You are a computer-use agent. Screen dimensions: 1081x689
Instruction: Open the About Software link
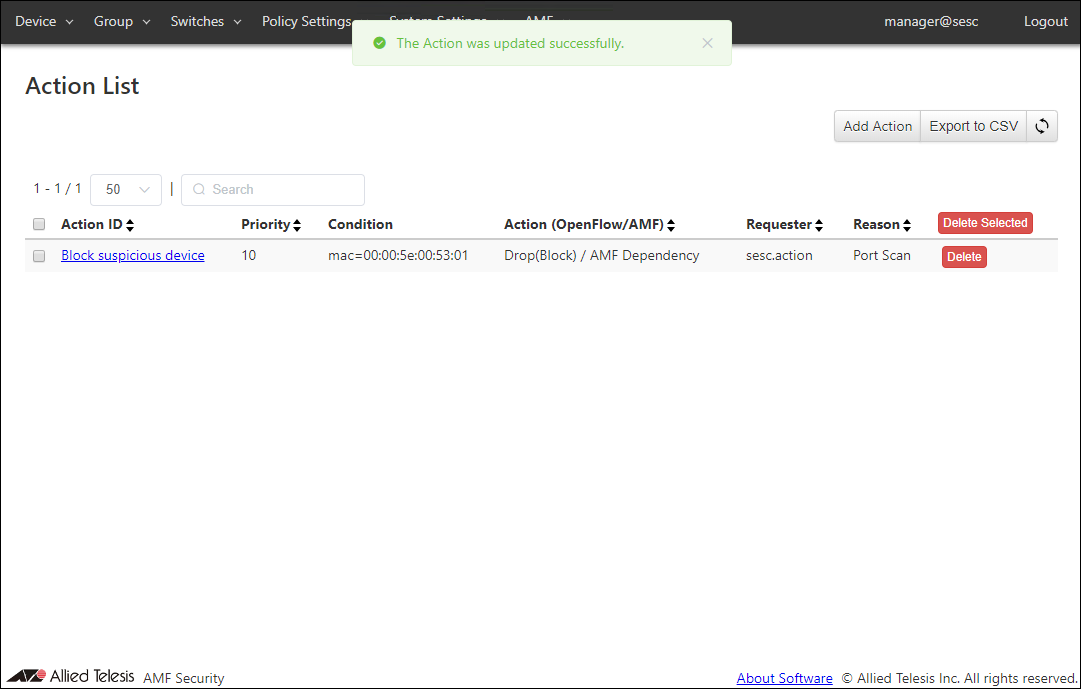[x=784, y=678]
